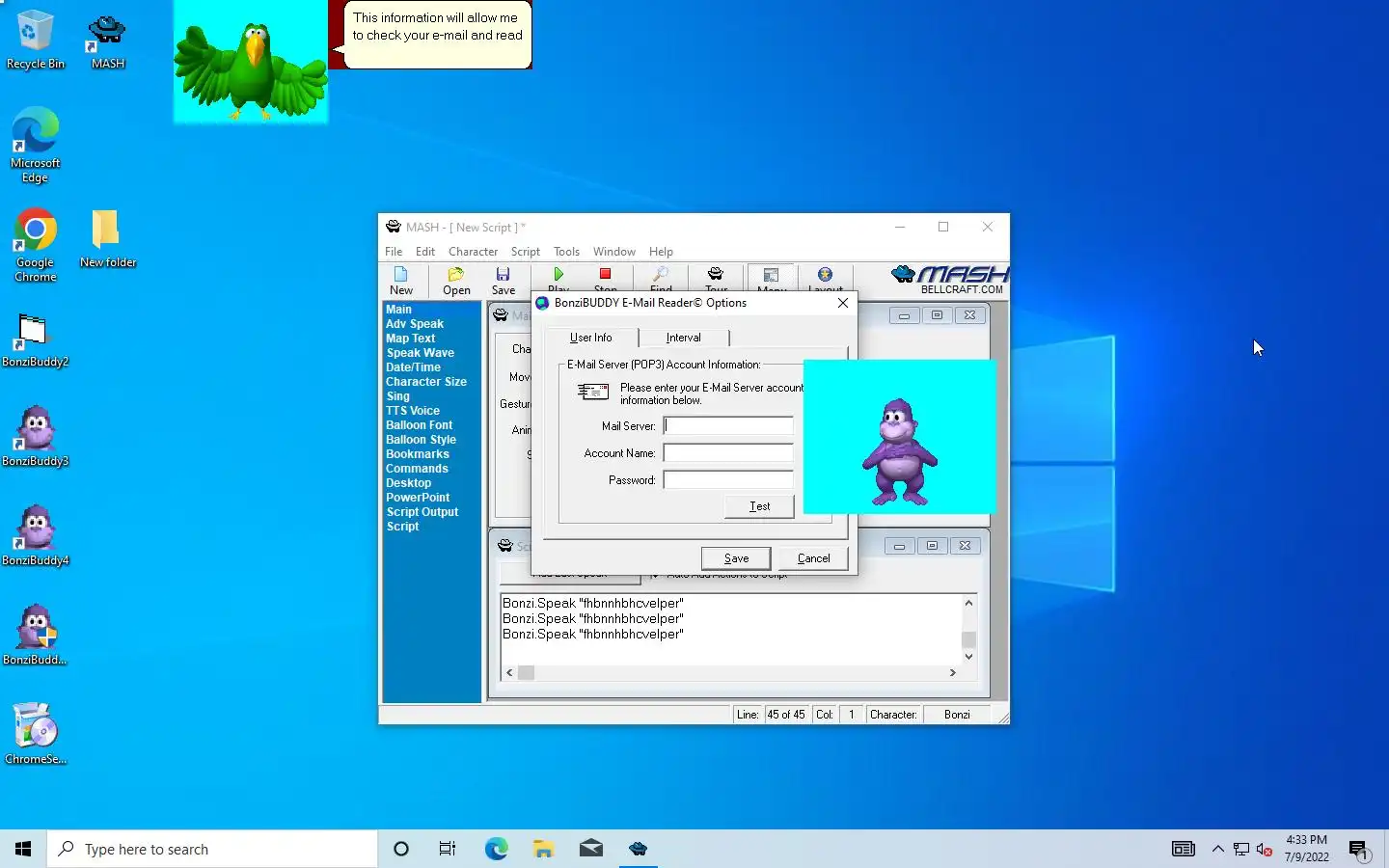Open TTS Voice in the sidebar list

tap(413, 411)
